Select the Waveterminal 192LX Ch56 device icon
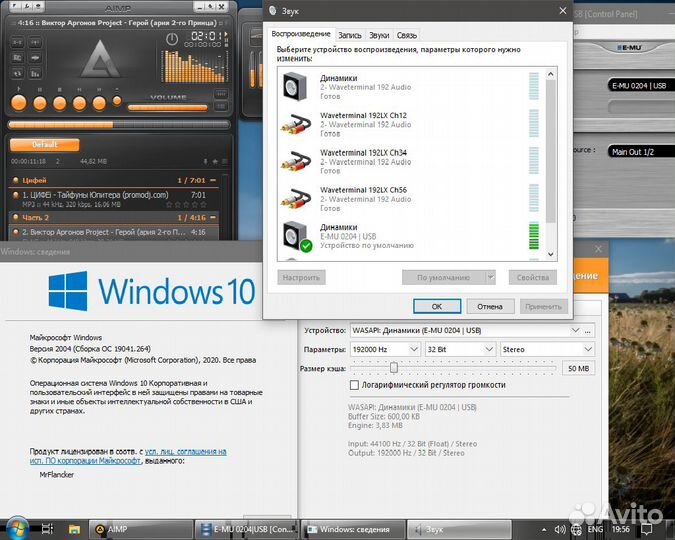Screen dimensions: 675x540 [x=295, y=199]
